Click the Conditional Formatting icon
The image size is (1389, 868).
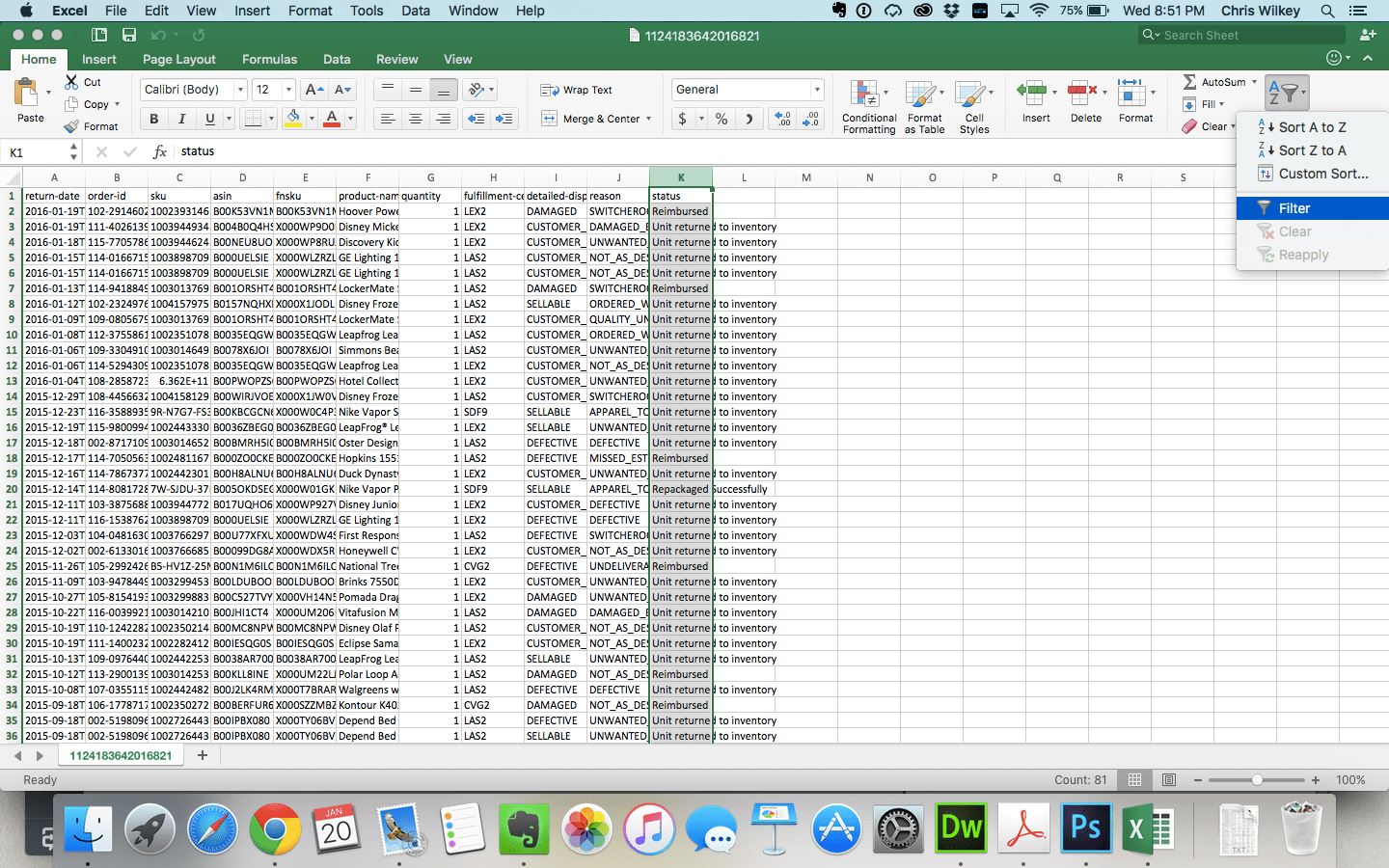click(x=864, y=95)
